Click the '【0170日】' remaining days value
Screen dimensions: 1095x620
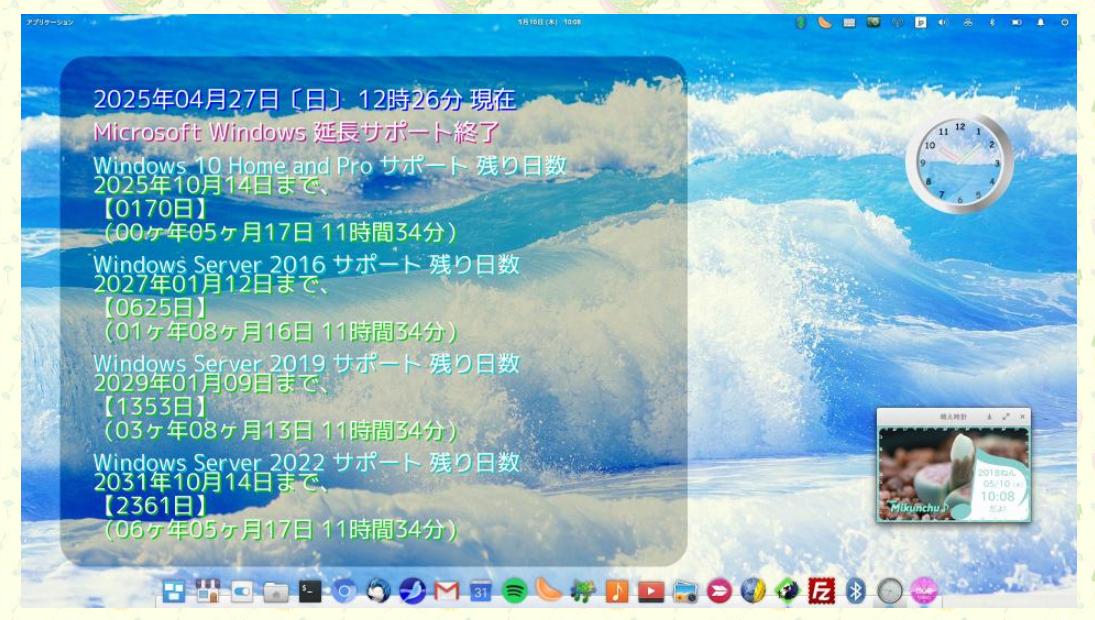(154, 209)
